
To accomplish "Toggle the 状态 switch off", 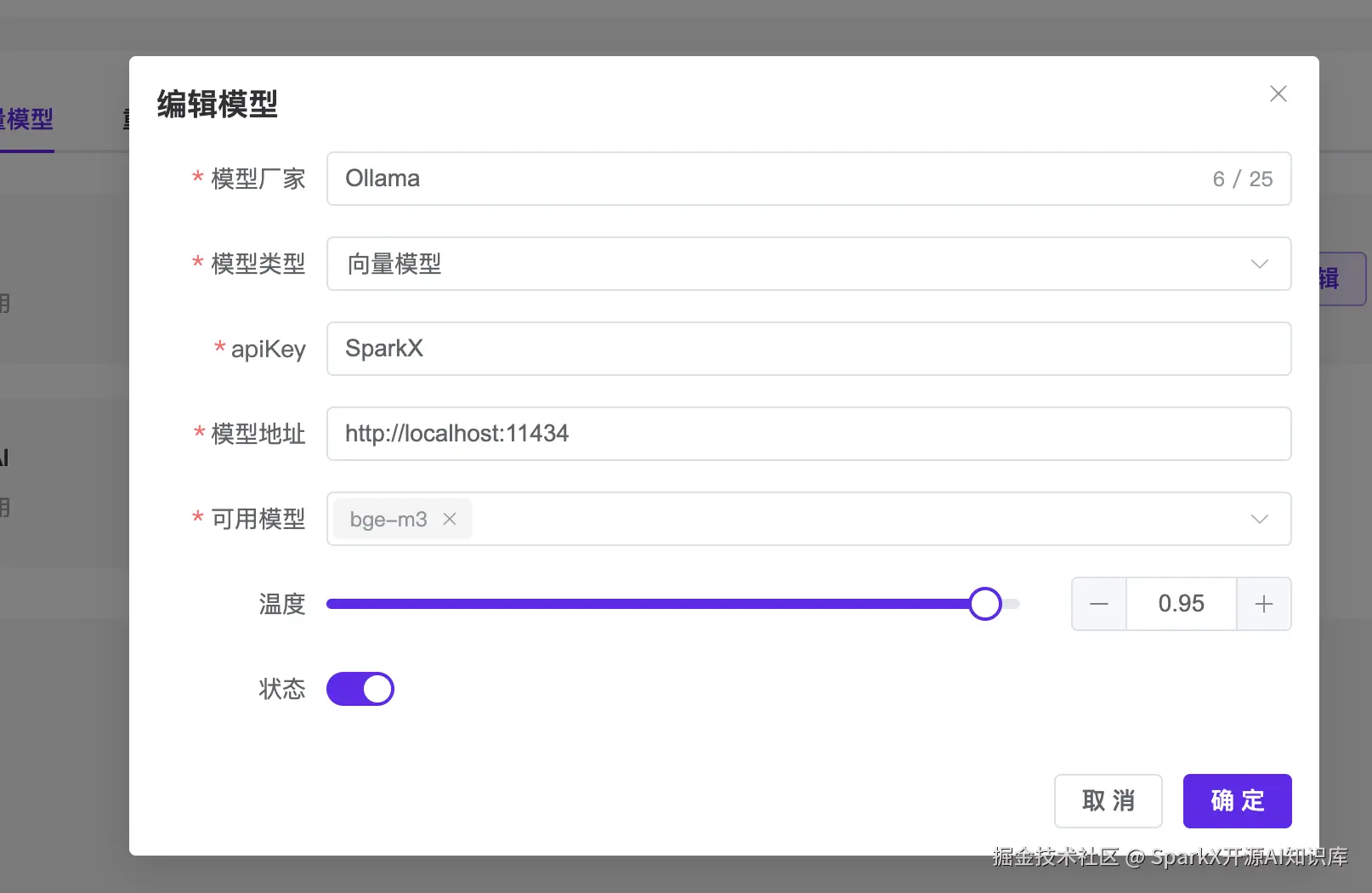I will (x=360, y=689).
